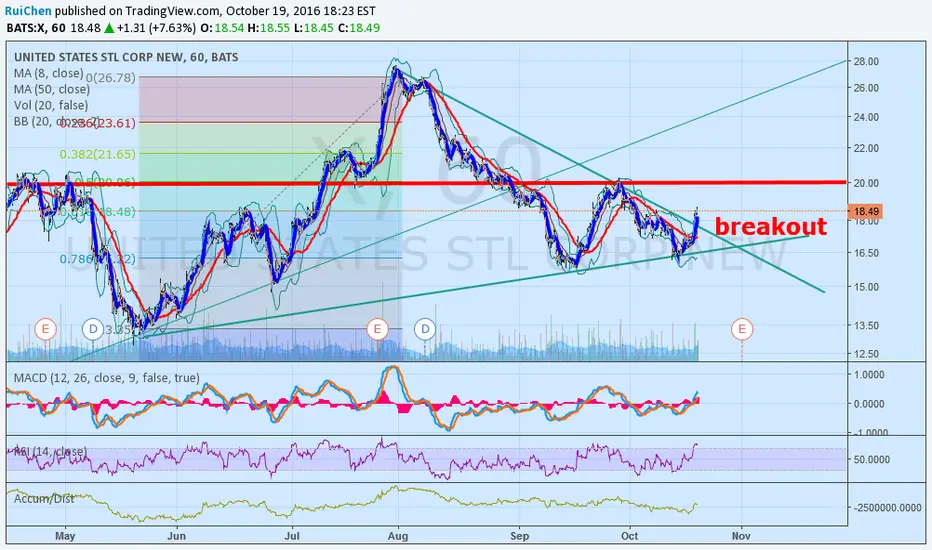Click the 0.382(21.65) Fibonacci level label
The height and width of the screenshot is (550, 932).
[97, 154]
